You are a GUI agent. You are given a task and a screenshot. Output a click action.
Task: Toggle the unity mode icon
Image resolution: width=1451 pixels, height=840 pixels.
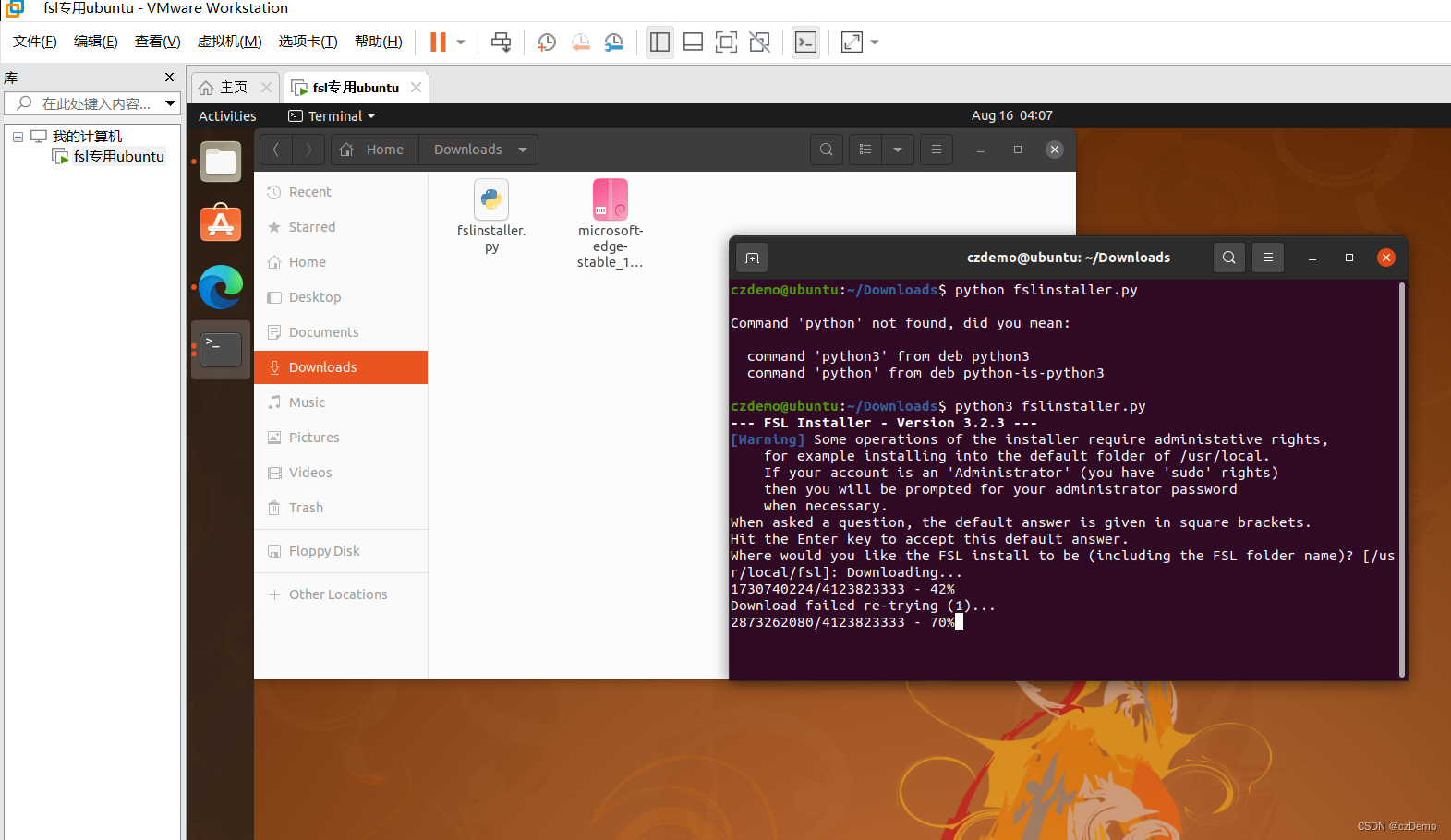[x=759, y=42]
